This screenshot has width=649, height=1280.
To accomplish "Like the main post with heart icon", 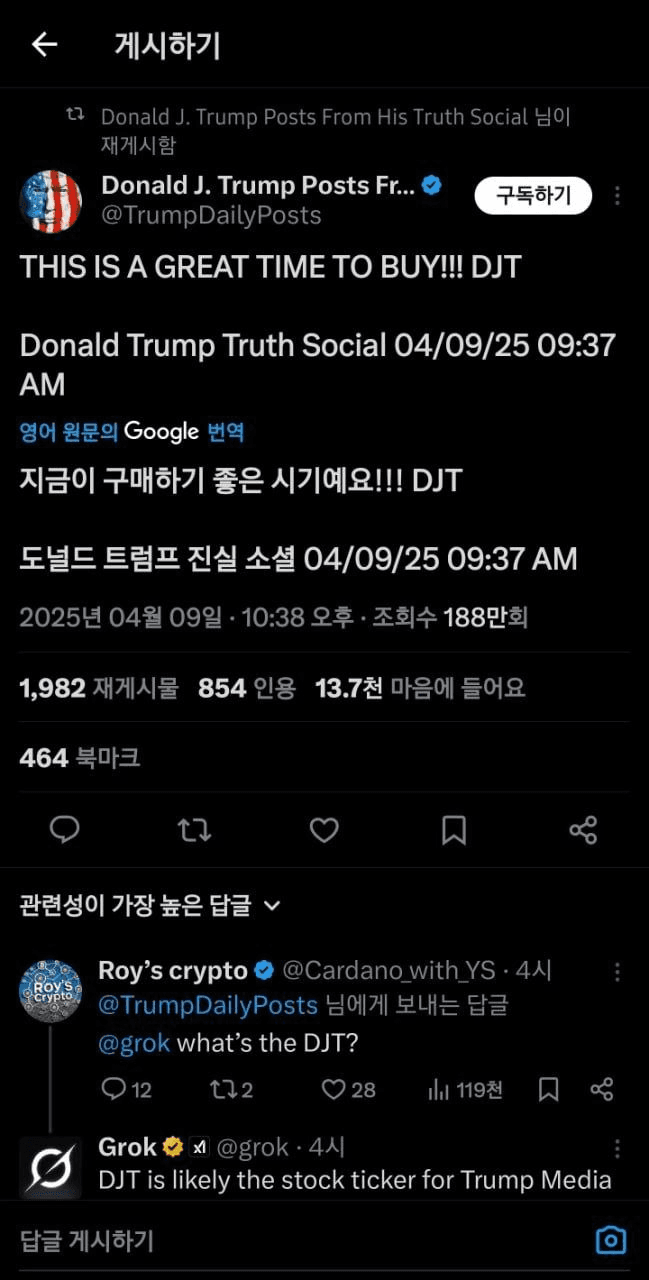I will click(323, 829).
